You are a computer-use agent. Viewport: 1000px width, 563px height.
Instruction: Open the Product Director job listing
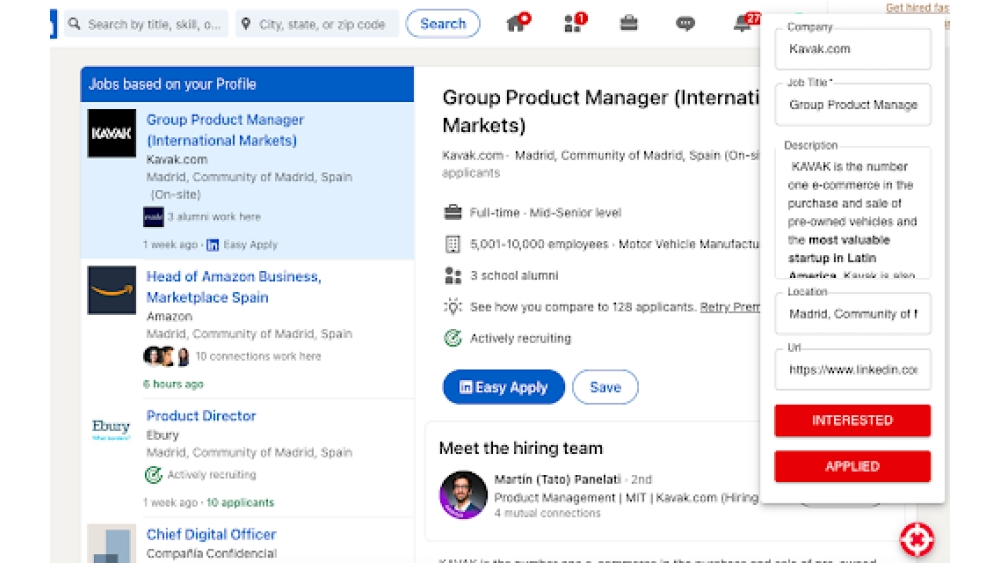point(201,416)
